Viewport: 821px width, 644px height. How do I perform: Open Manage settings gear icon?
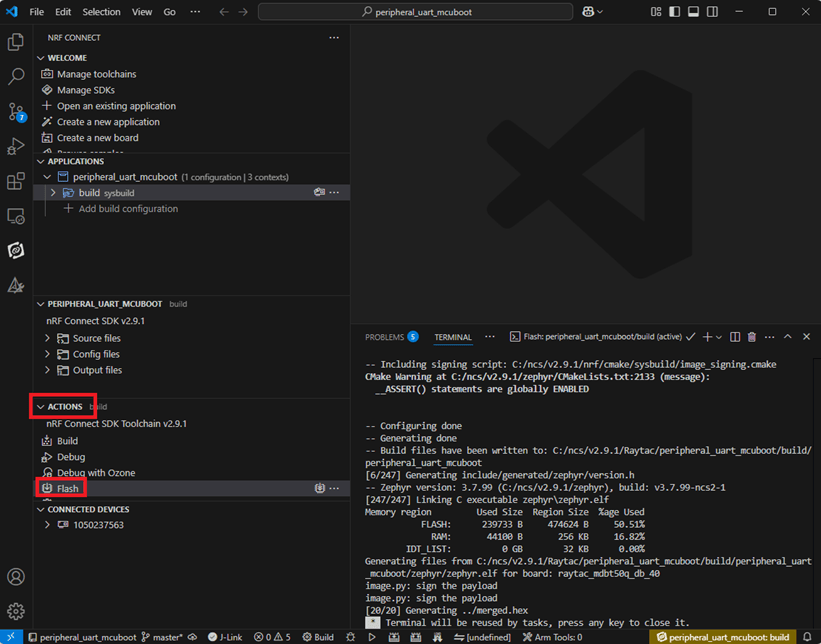coord(16,611)
